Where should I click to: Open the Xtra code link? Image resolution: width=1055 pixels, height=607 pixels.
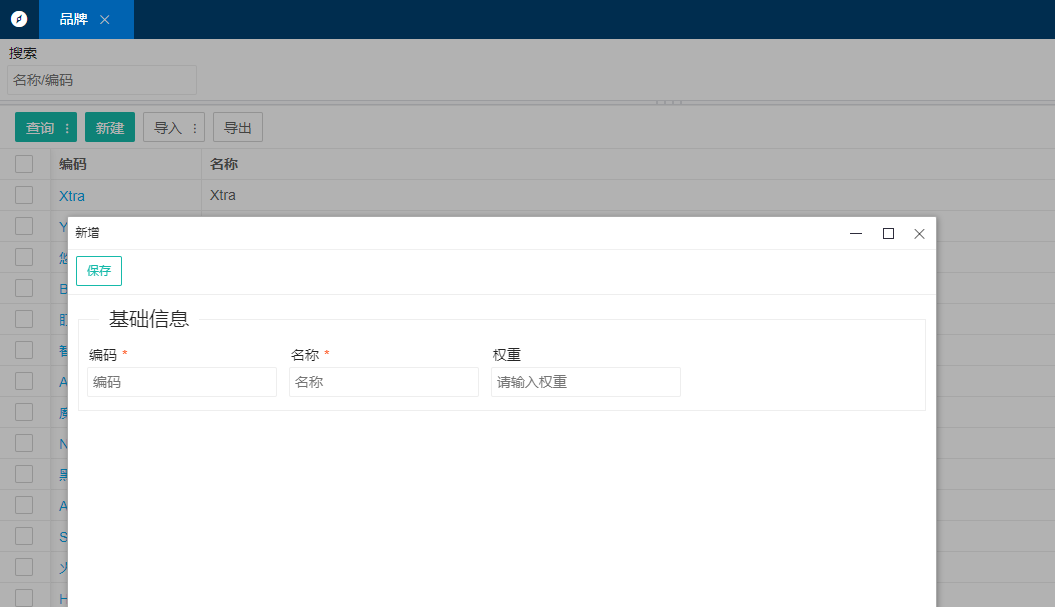pyautogui.click(x=72, y=196)
